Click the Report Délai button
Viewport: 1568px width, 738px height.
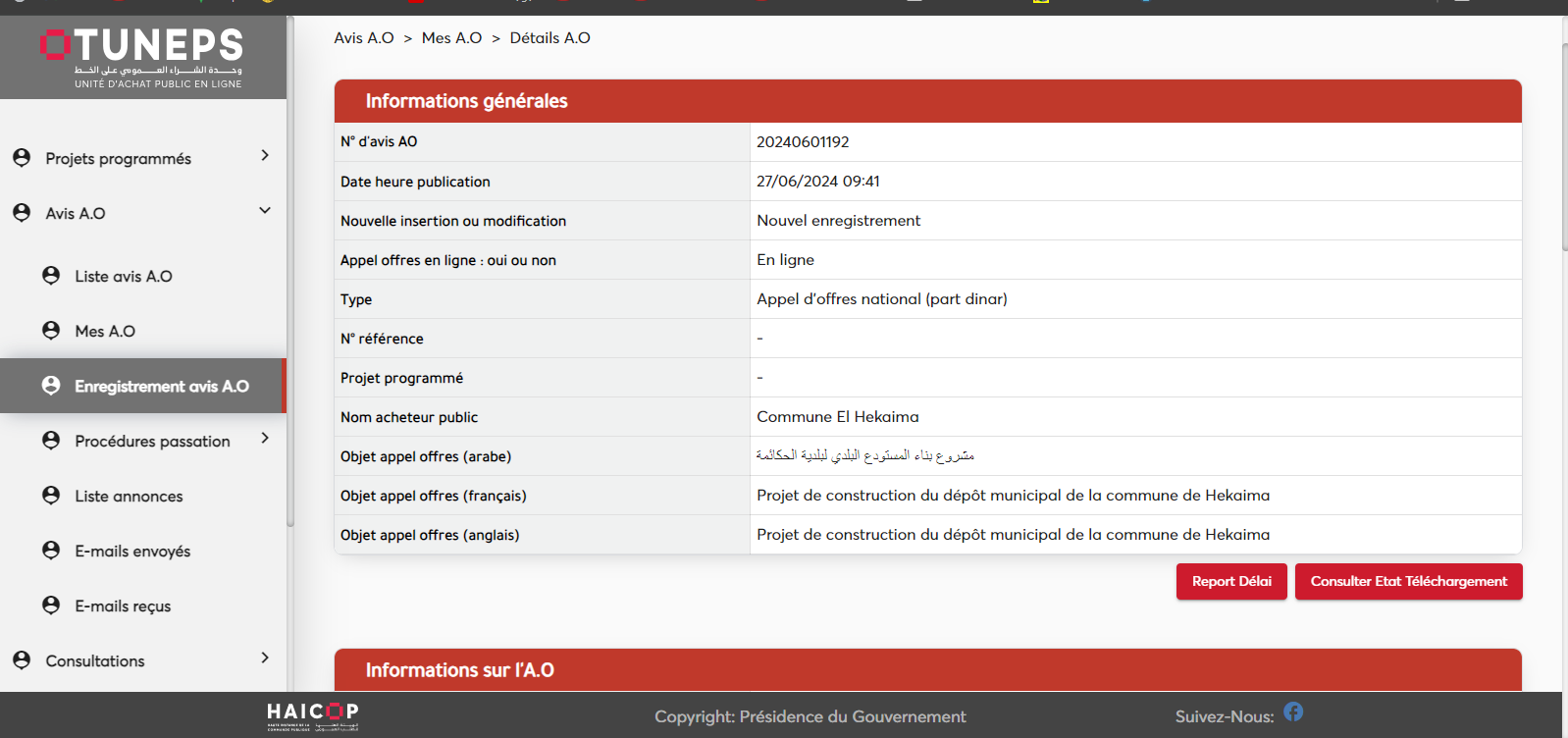pos(1231,581)
